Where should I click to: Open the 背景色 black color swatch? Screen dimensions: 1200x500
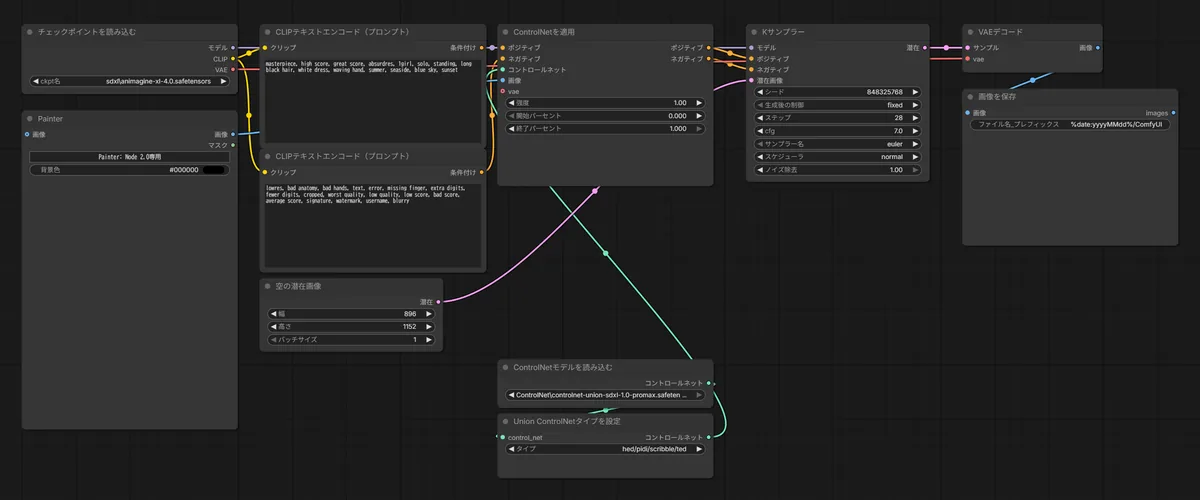pos(215,170)
